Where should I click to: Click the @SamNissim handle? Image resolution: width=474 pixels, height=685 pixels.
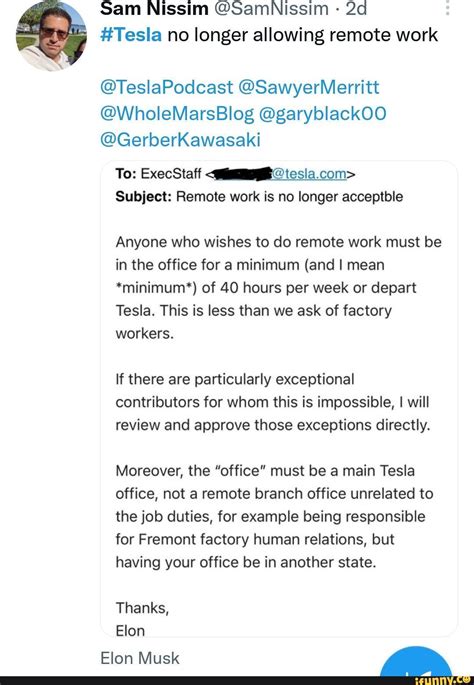pyautogui.click(x=271, y=8)
